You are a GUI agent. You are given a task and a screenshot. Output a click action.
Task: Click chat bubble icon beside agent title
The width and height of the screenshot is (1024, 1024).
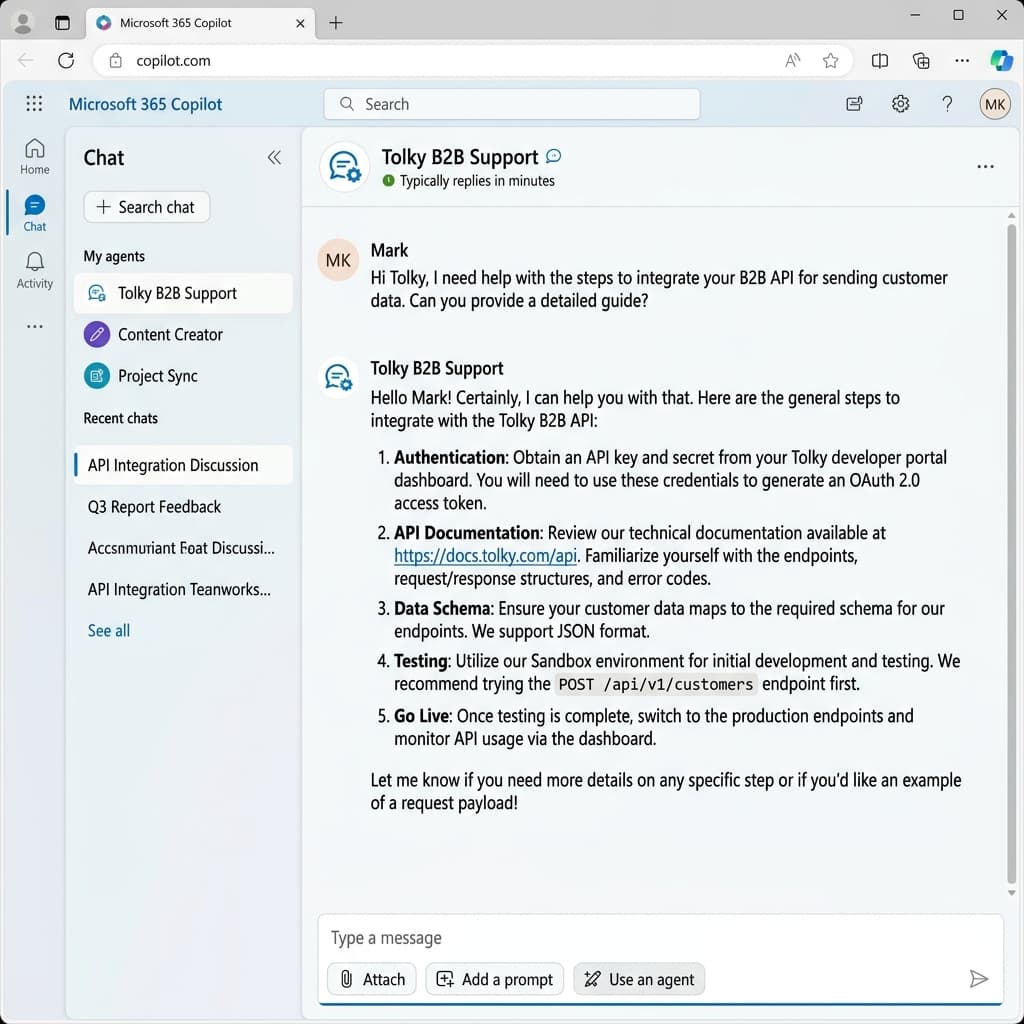(553, 156)
